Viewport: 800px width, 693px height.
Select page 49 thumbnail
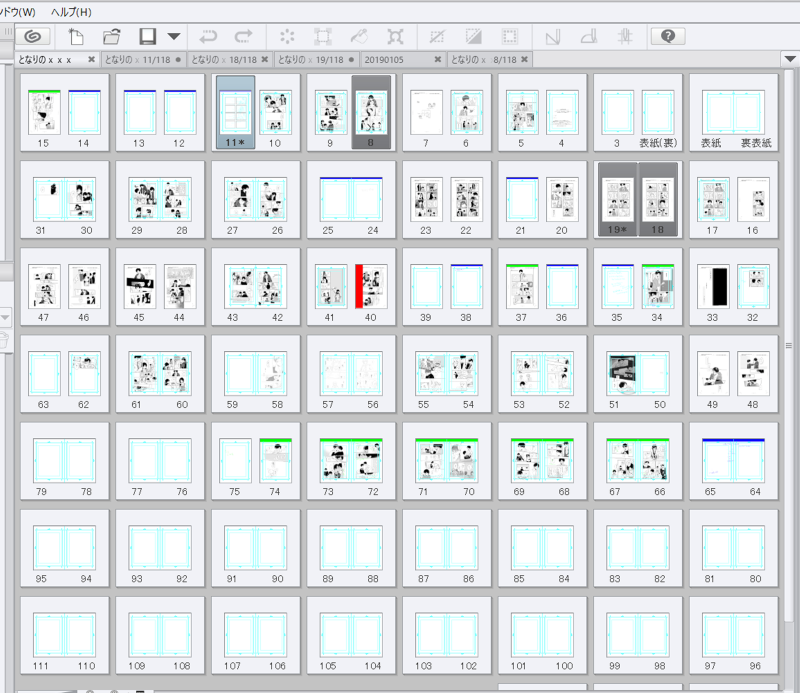(x=713, y=374)
